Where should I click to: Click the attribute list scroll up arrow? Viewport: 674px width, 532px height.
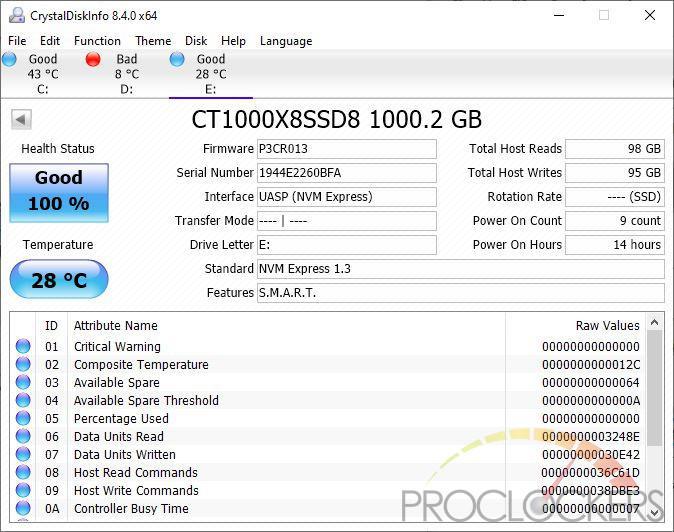pyautogui.click(x=654, y=322)
